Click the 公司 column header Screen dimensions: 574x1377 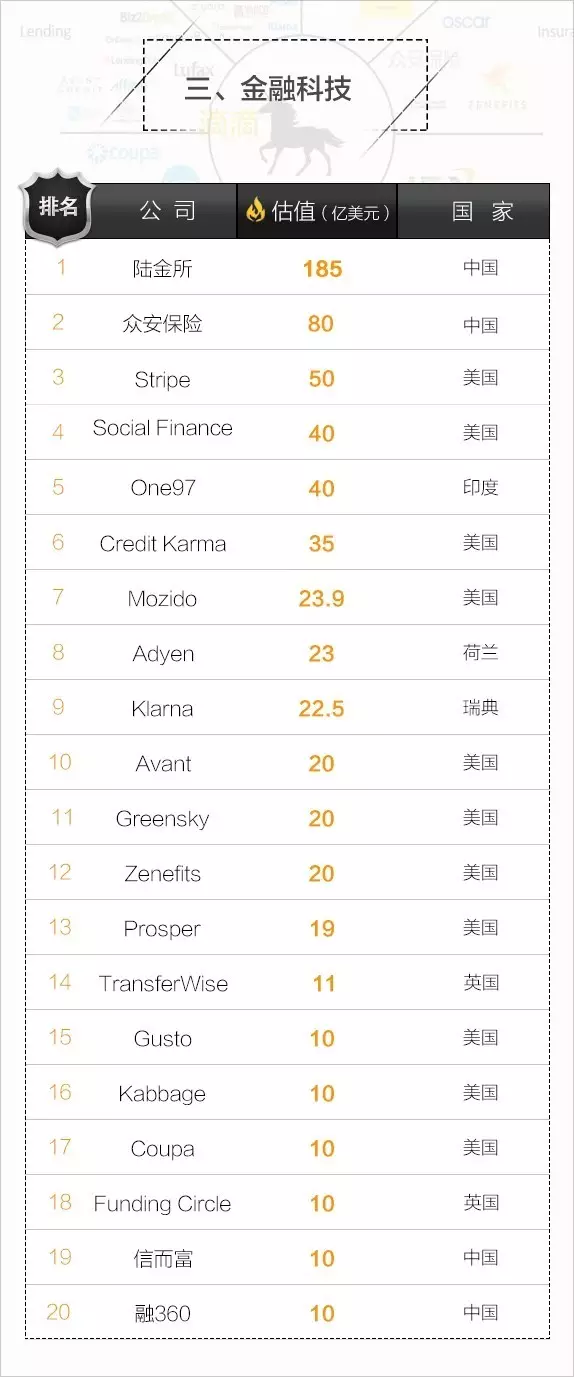coord(167,211)
